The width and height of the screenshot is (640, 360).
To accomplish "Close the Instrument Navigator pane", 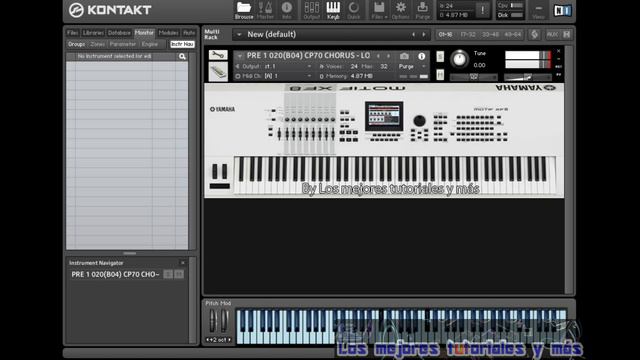I will click(182, 263).
